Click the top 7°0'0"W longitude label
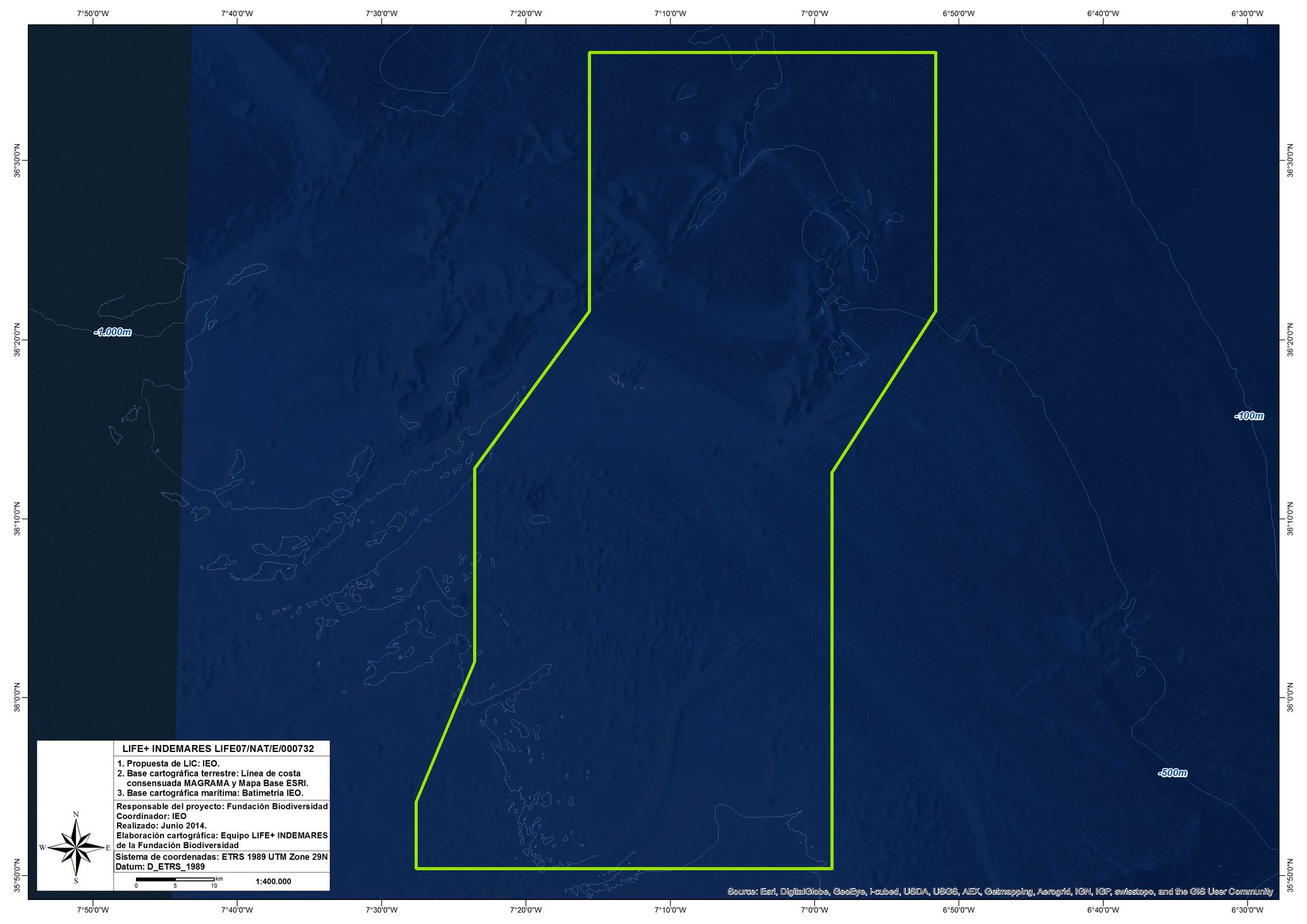The image size is (1307, 924). (x=814, y=13)
